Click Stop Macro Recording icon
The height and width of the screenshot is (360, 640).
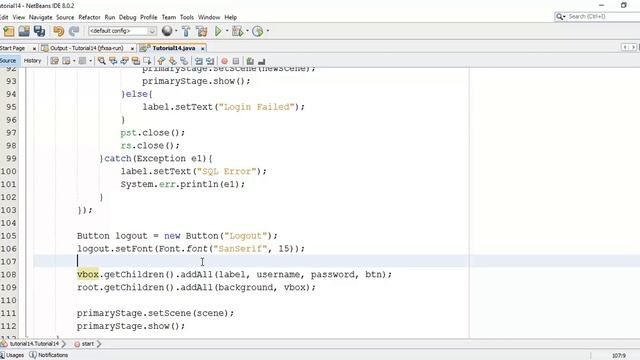[x=236, y=61]
